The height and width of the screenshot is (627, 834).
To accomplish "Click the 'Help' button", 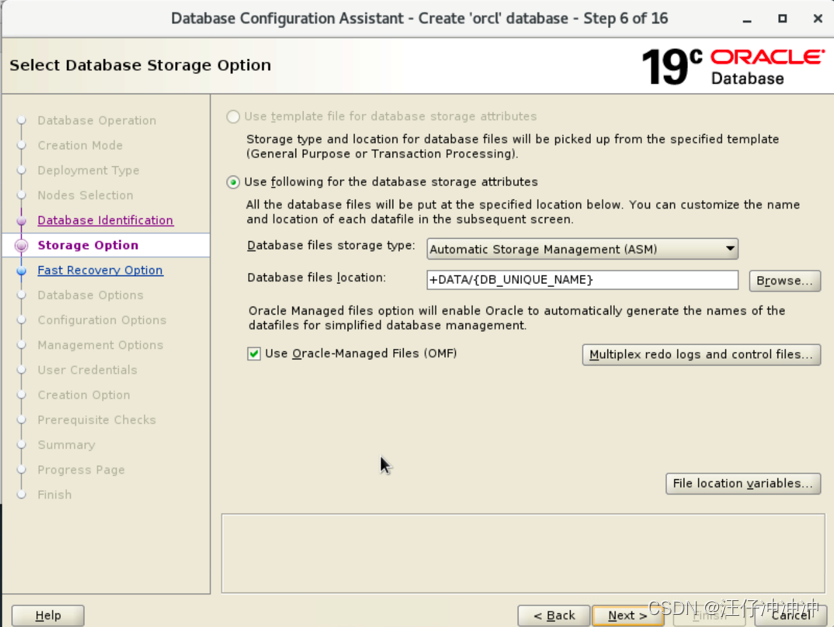I will point(47,615).
